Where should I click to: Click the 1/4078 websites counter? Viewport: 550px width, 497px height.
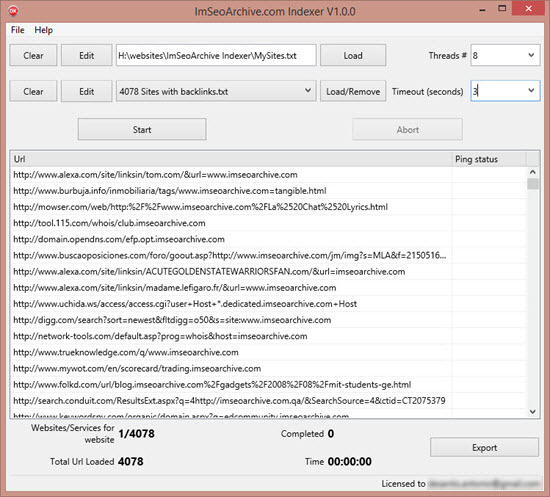(136, 434)
